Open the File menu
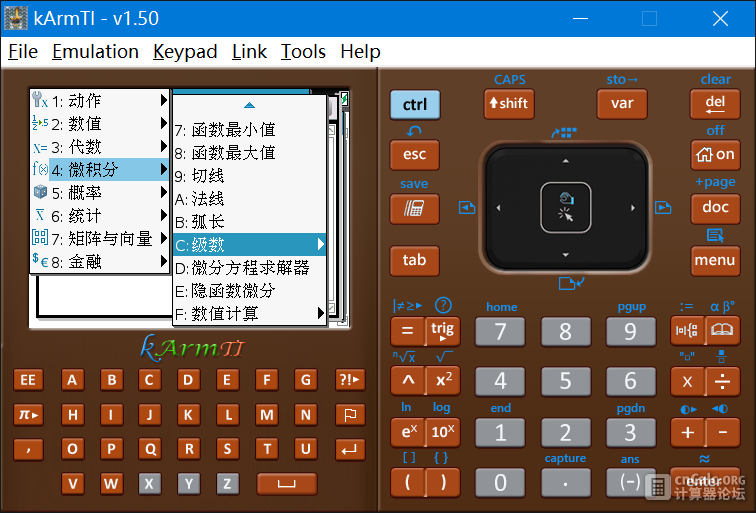The height and width of the screenshot is (513, 756). point(23,52)
